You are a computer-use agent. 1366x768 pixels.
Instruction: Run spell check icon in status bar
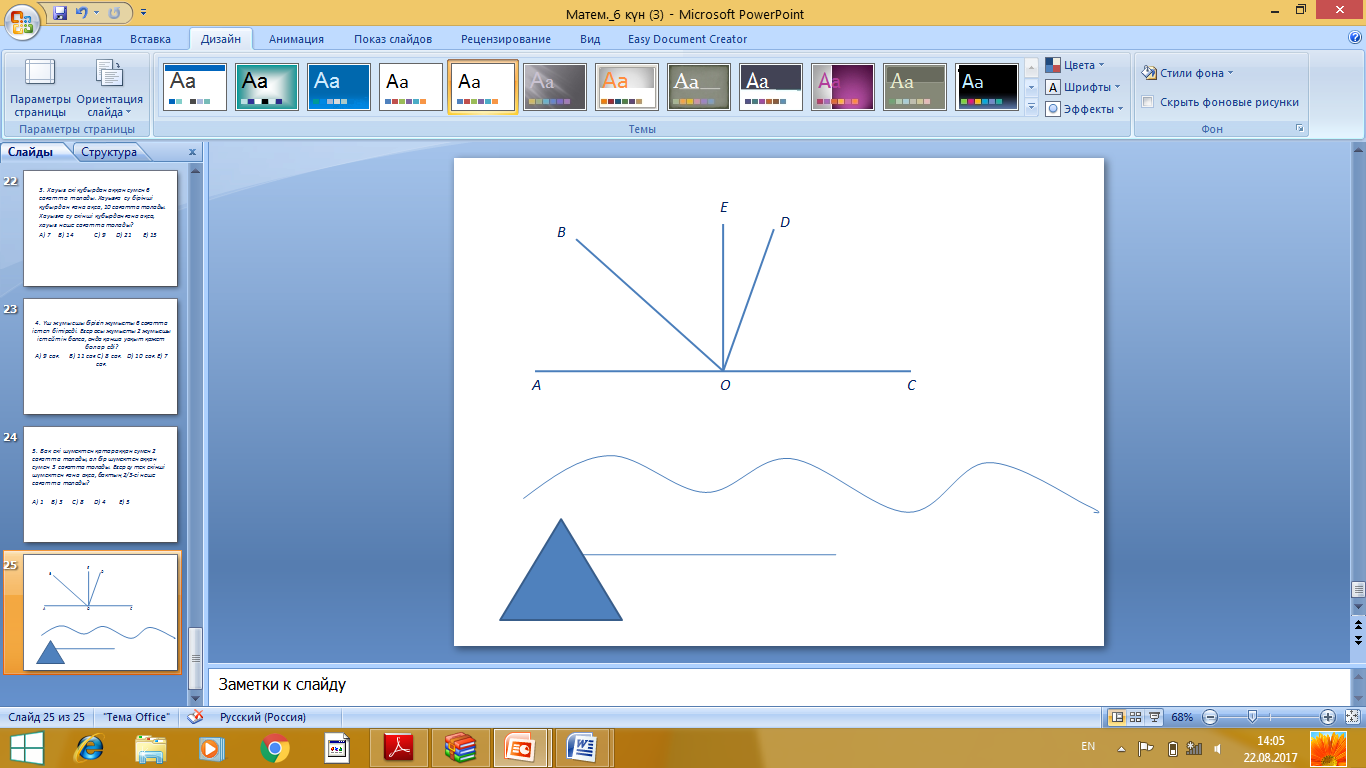pos(195,717)
